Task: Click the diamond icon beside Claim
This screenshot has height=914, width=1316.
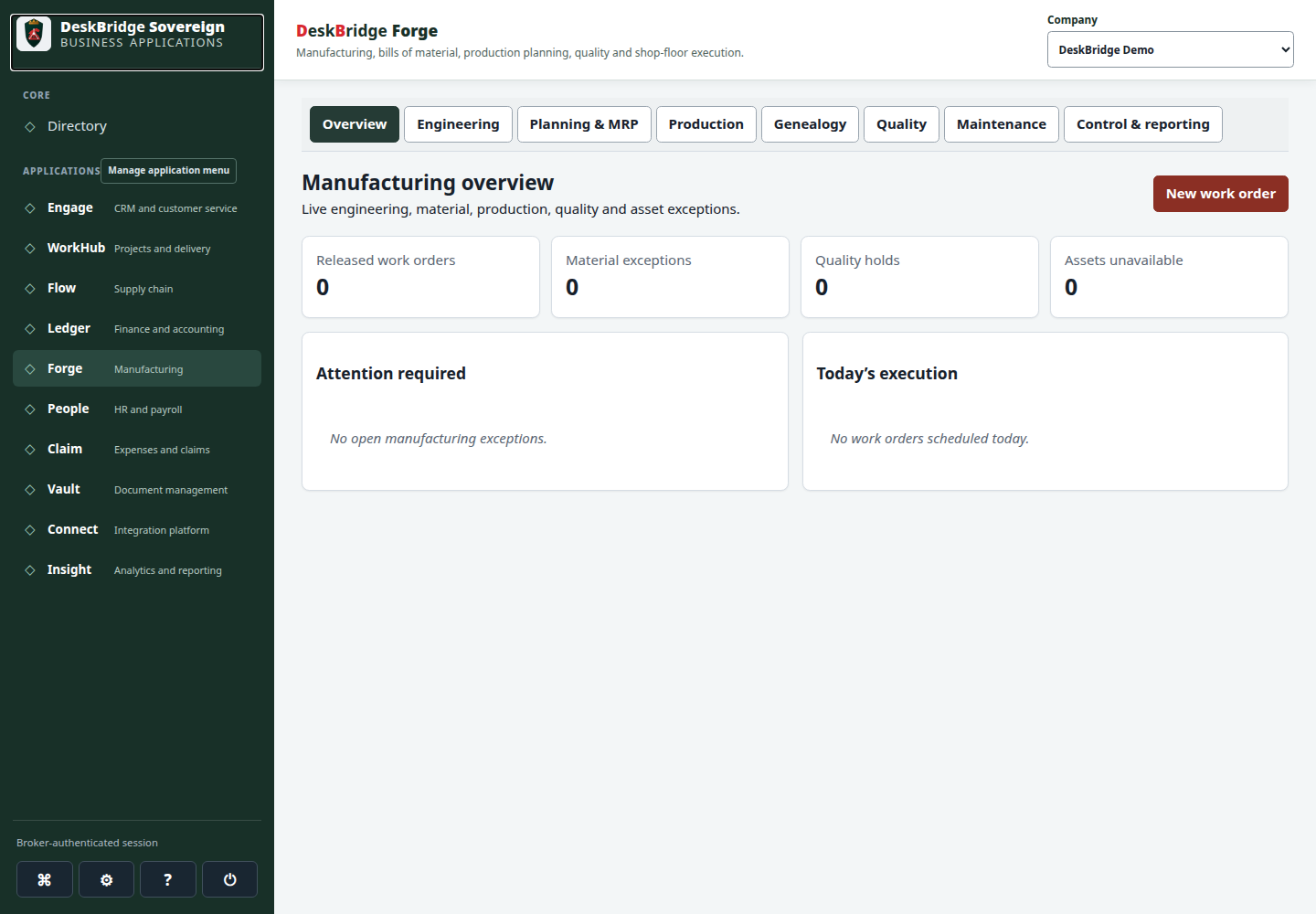Action: [30, 450]
